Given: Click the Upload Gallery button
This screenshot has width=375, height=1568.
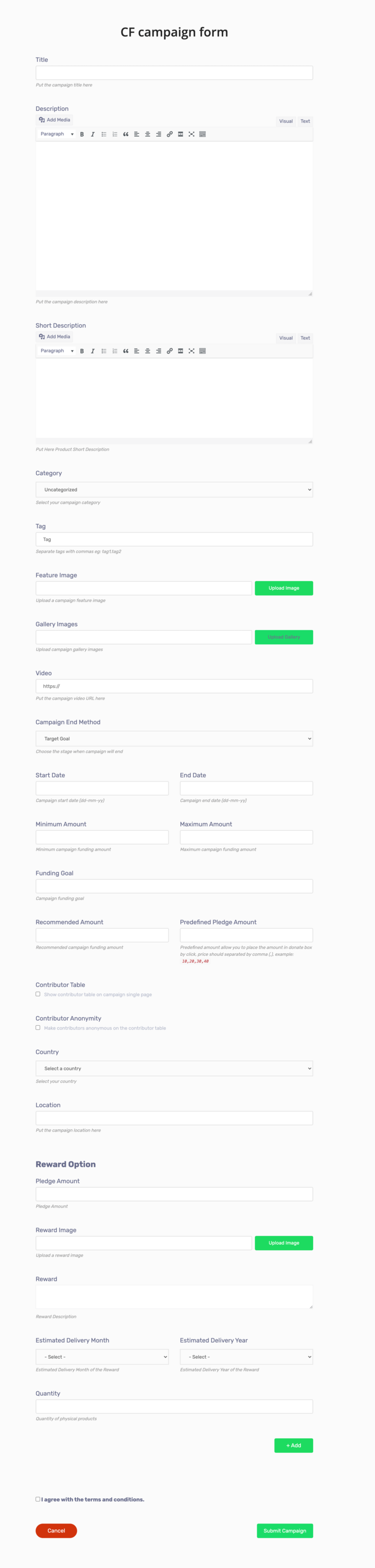Looking at the screenshot, I should click(x=284, y=637).
